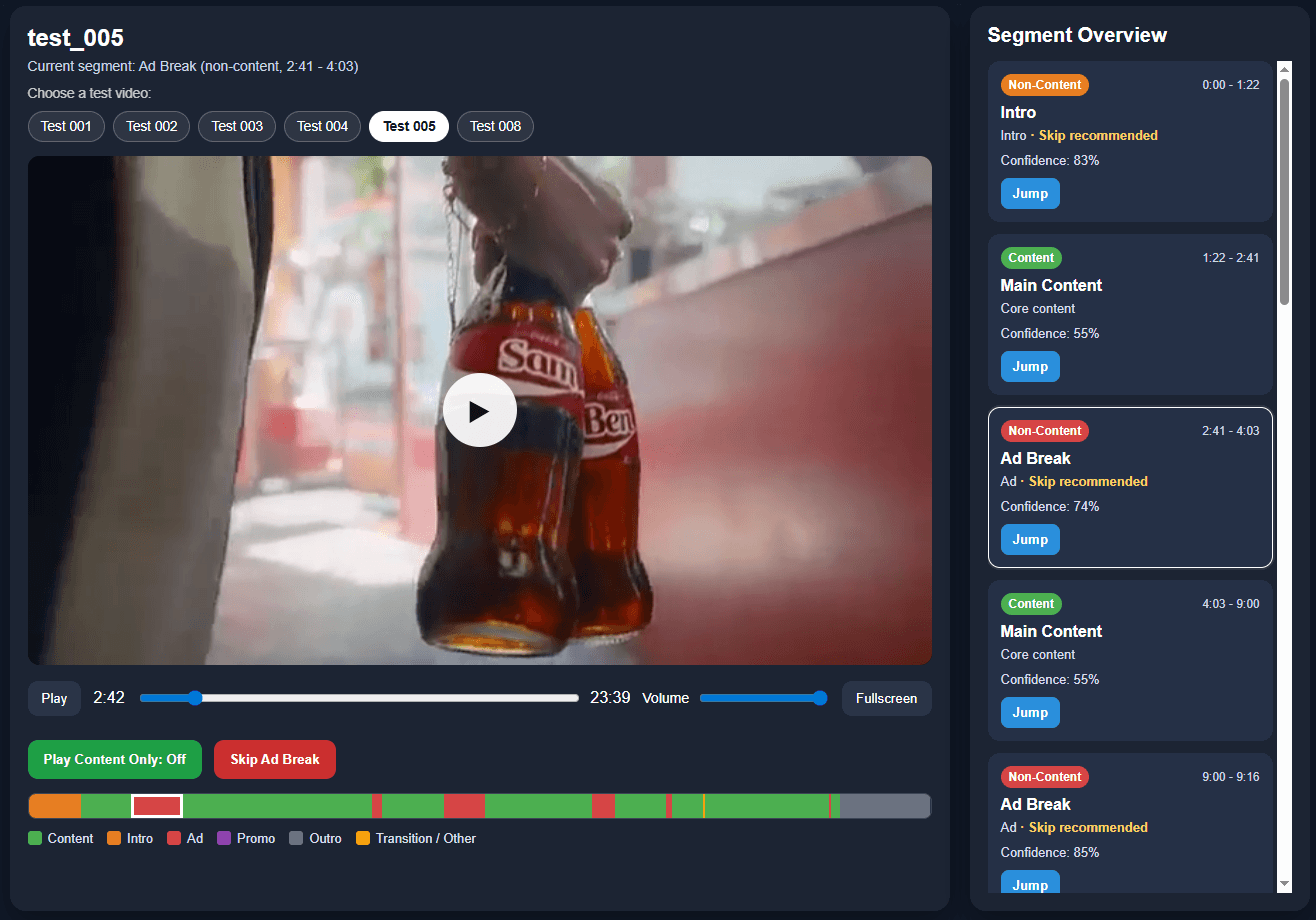The image size is (1316, 920).
Task: Click the purple Promo legend swatch
Action: pyautogui.click(x=224, y=838)
